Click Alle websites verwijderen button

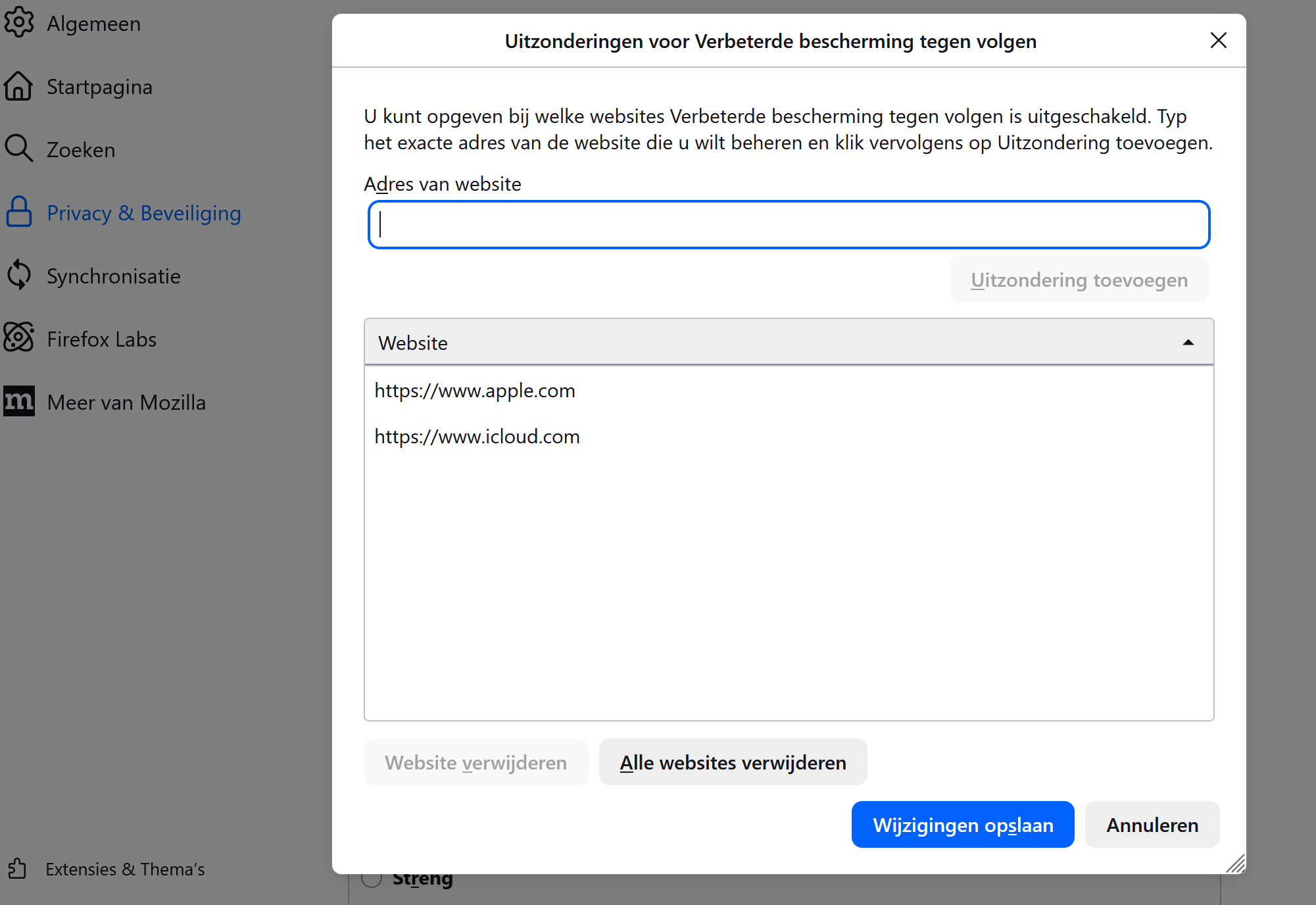pos(733,762)
